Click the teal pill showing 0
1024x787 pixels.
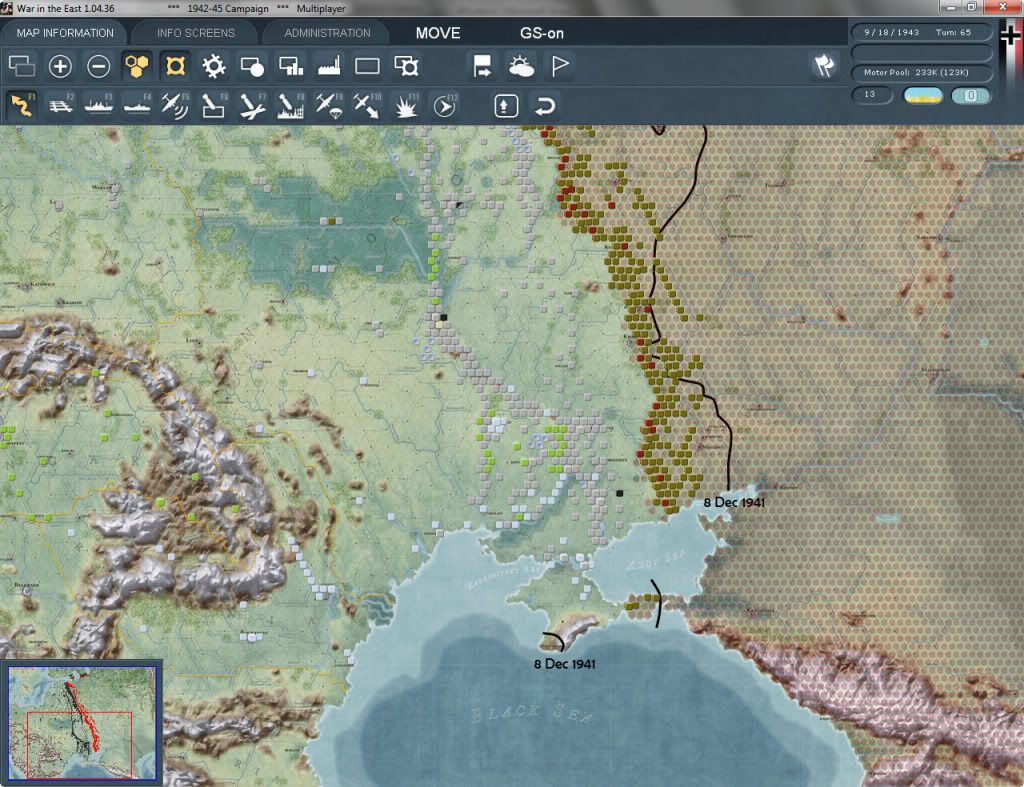tap(970, 95)
